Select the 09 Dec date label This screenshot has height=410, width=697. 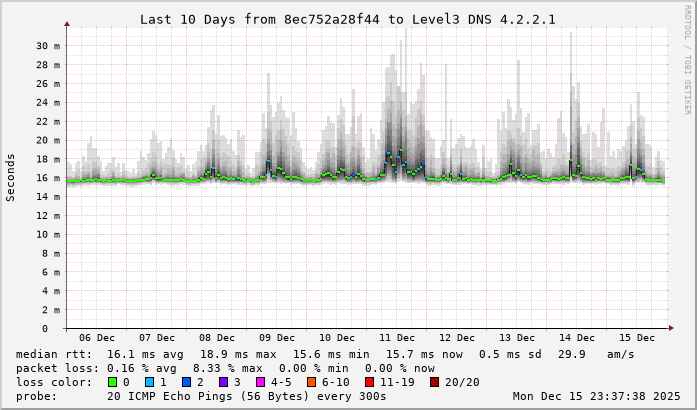277,338
